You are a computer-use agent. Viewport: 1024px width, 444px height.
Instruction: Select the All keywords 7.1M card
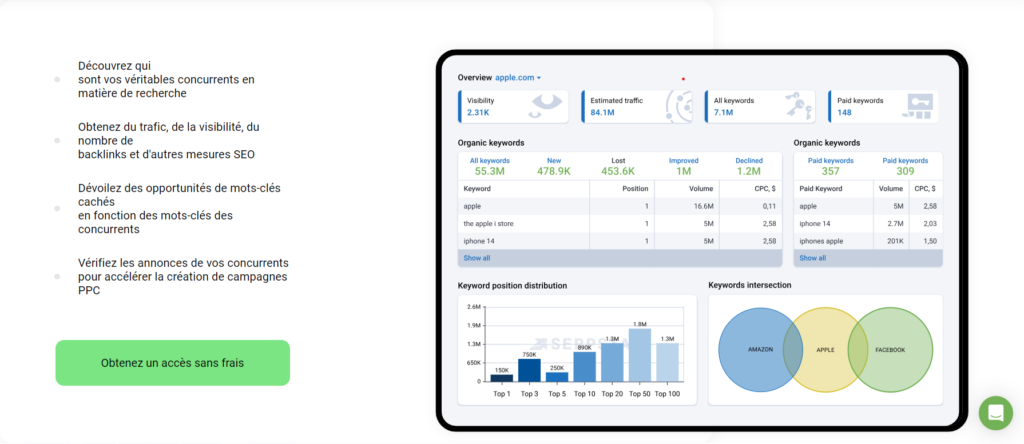760,106
